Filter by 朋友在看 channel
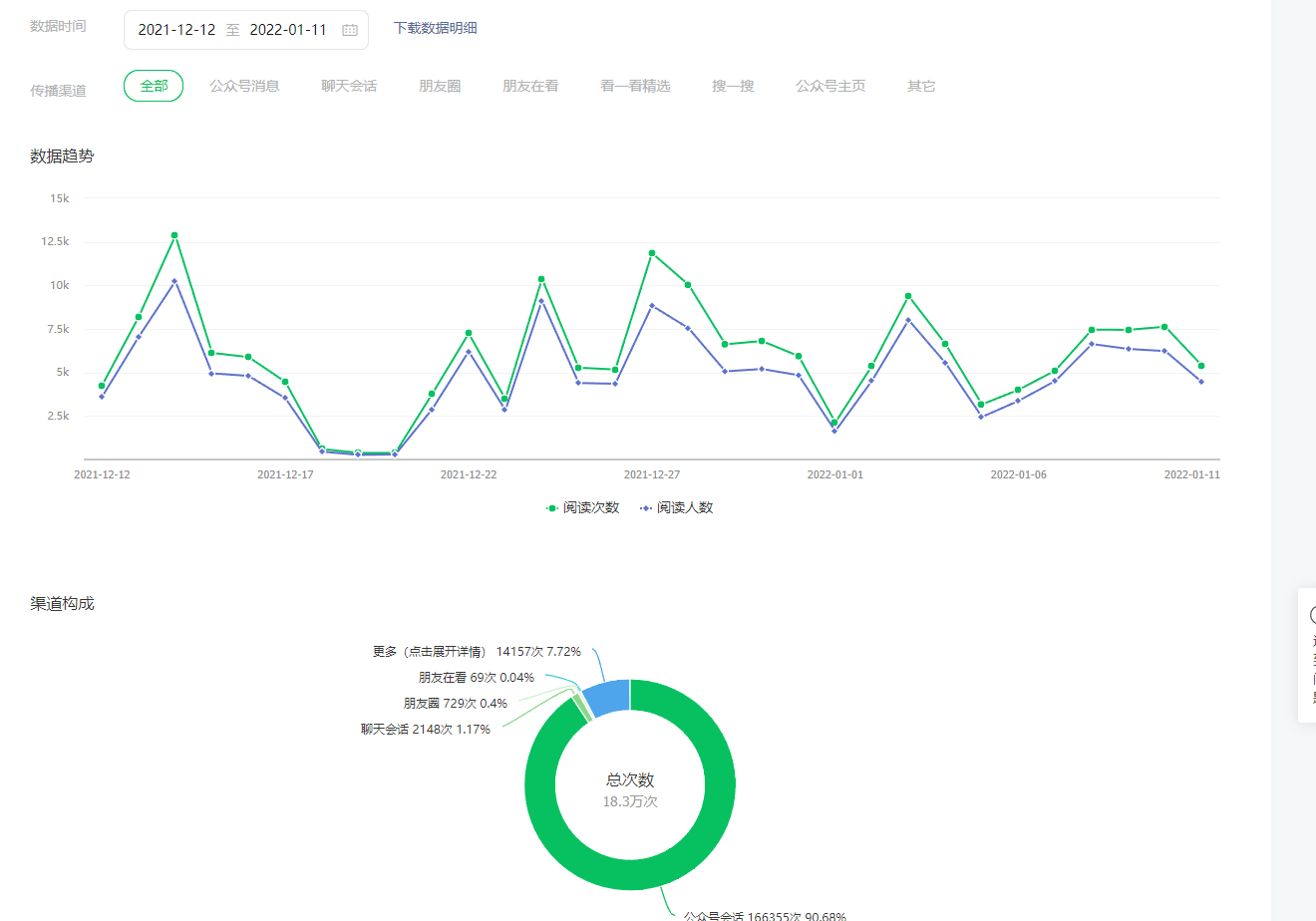Viewport: 1316px width, 921px height. click(x=530, y=86)
